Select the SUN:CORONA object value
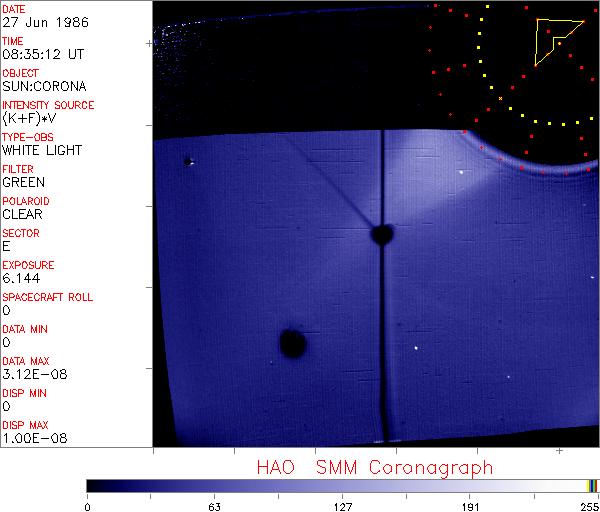Screen dimensions: 600x512 (44, 86)
